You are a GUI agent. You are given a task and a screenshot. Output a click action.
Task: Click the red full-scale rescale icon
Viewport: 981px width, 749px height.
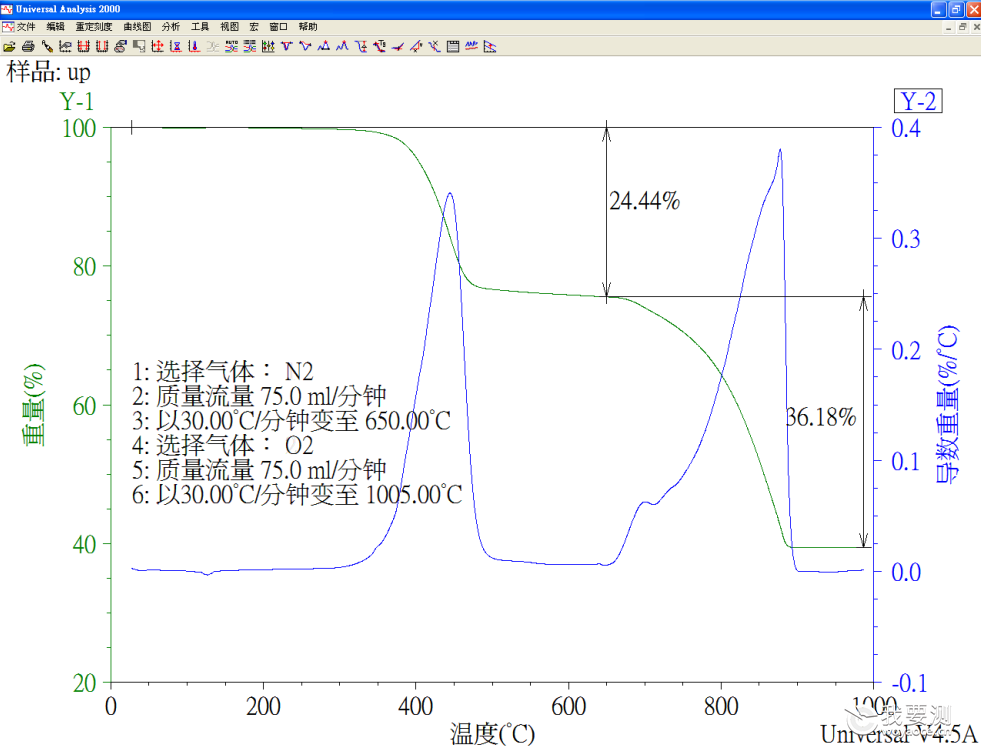(x=83, y=46)
